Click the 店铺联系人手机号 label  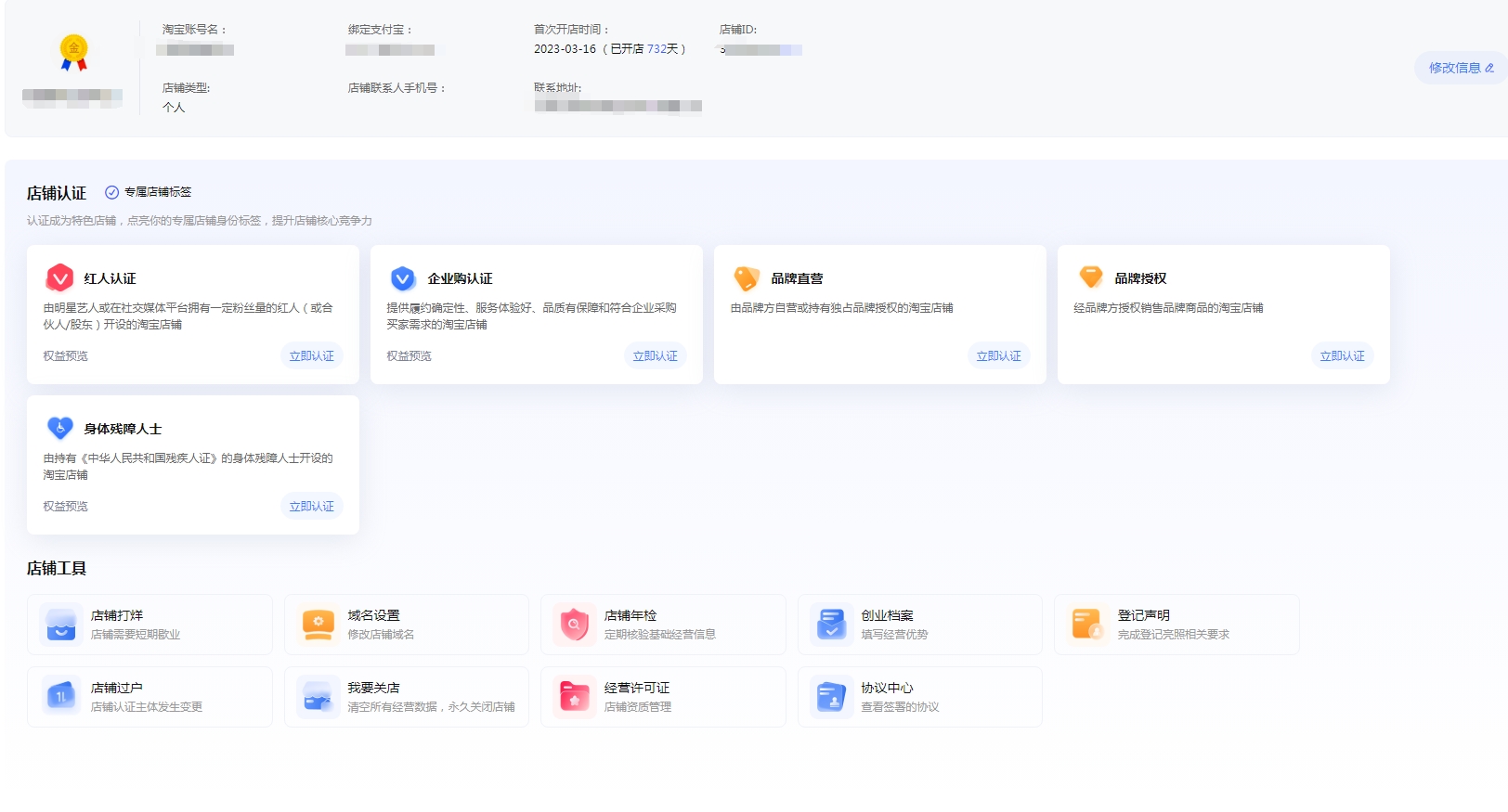396,88
